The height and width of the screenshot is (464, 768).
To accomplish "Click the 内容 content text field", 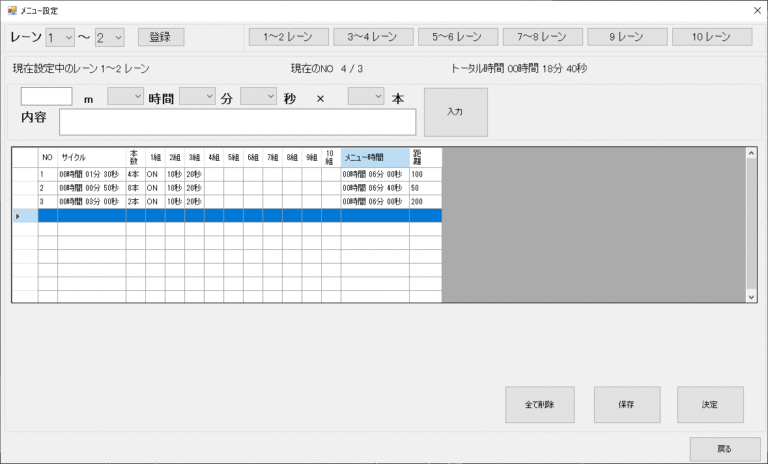I will point(238,122).
